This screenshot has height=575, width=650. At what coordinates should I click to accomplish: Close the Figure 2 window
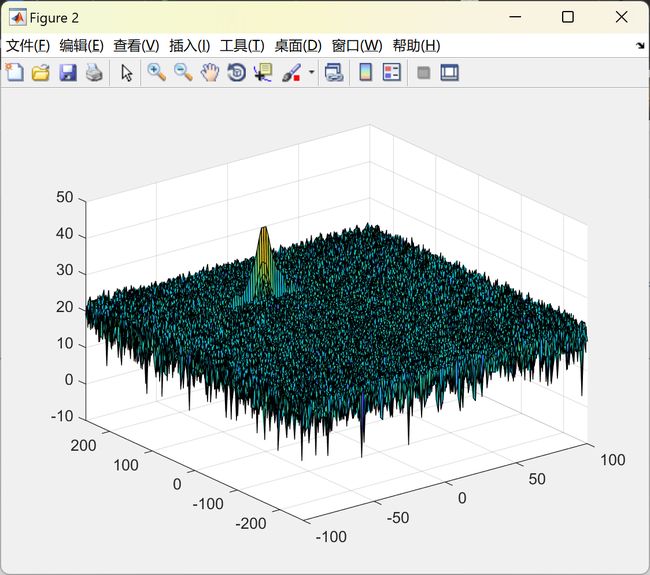click(621, 17)
